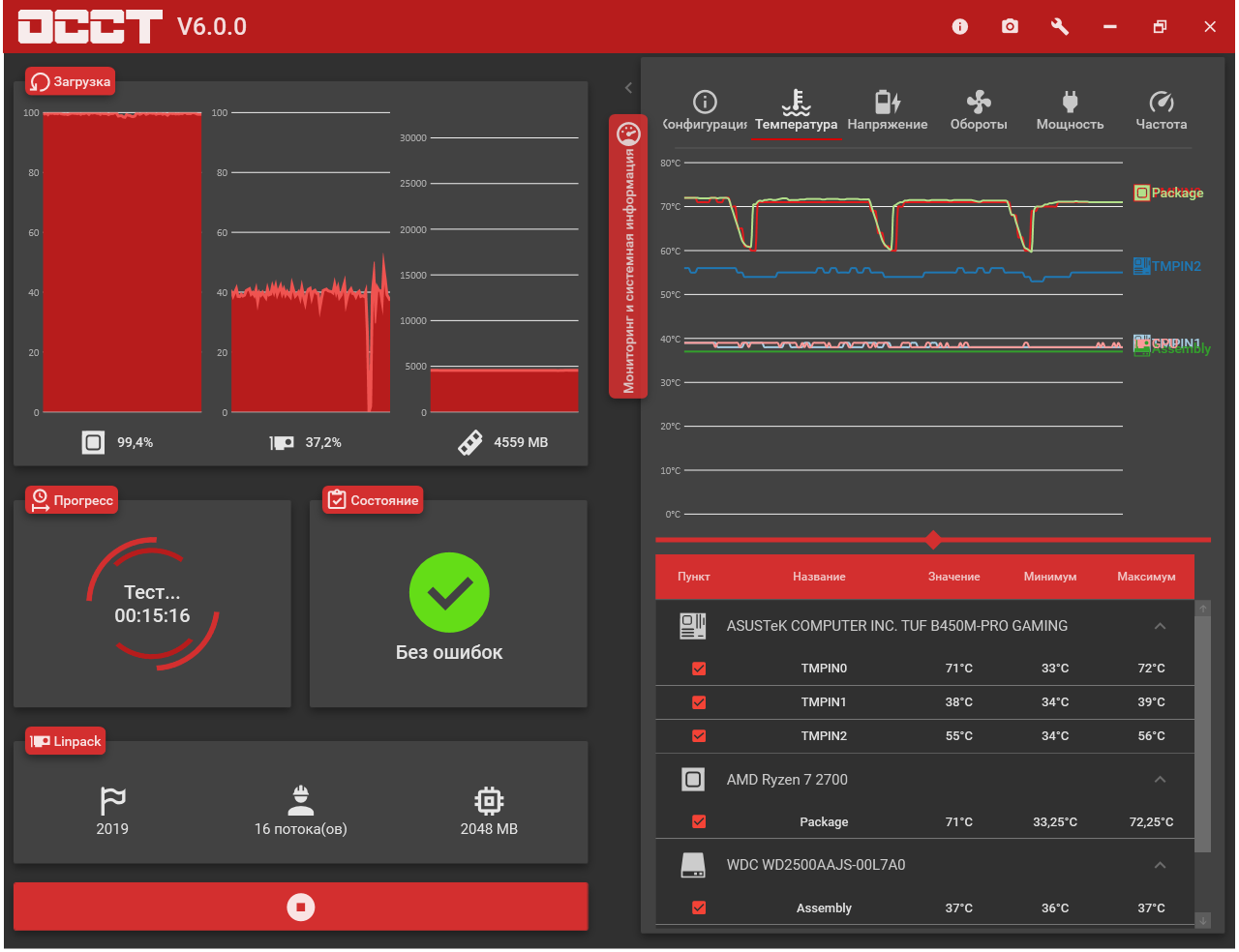Collapse the monitoring panel with the left chevron
The height and width of the screenshot is (952, 1239).
click(628, 88)
